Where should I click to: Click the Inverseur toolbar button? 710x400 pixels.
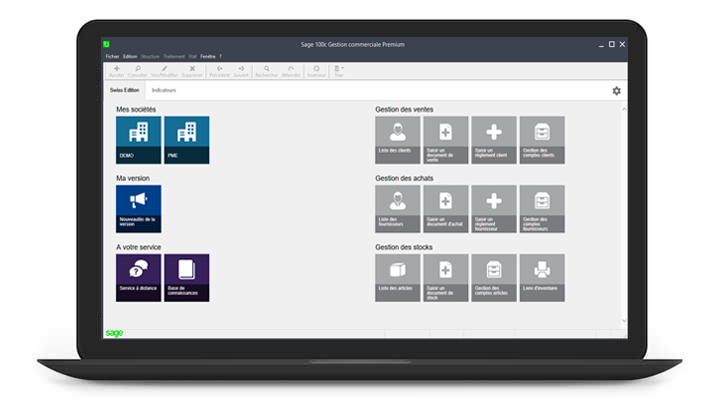pos(316,71)
